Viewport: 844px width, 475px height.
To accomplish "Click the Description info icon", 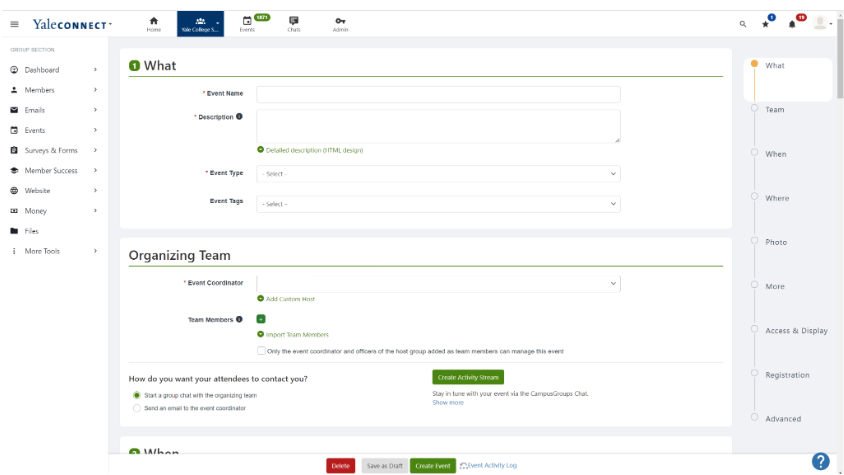I will tap(239, 116).
